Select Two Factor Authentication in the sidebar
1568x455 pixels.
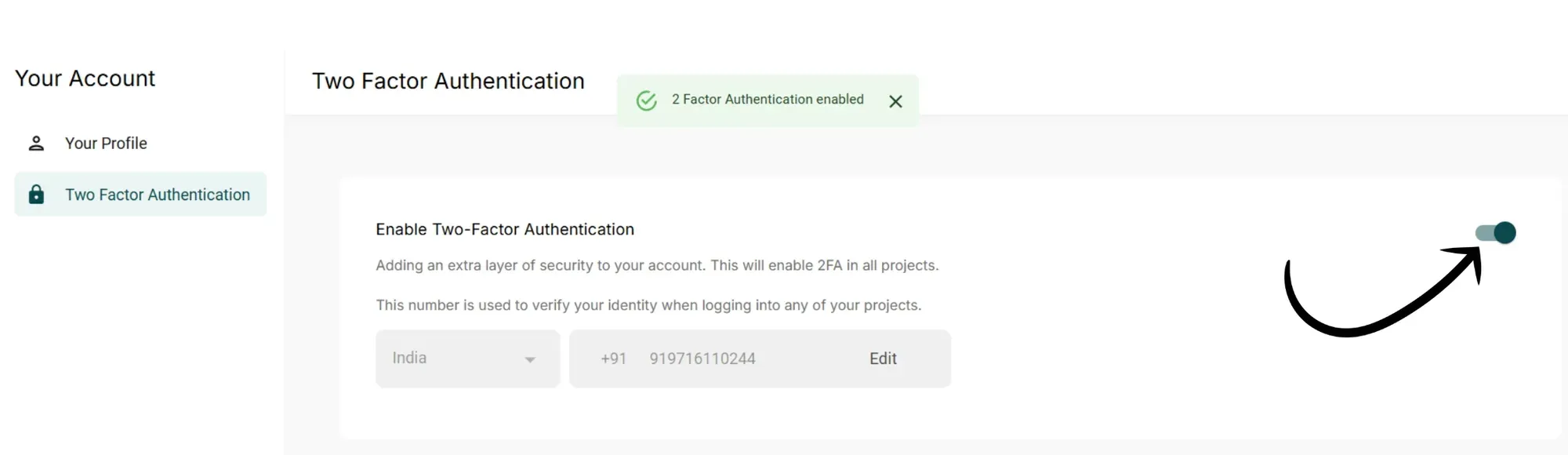[x=157, y=194]
